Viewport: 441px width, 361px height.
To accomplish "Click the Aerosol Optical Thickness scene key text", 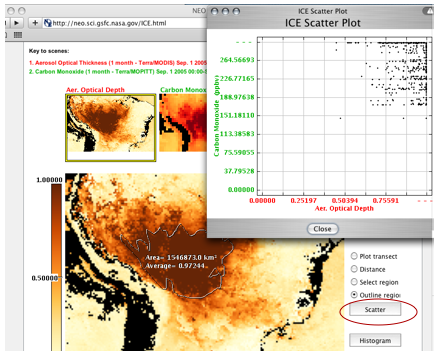I will coord(118,63).
